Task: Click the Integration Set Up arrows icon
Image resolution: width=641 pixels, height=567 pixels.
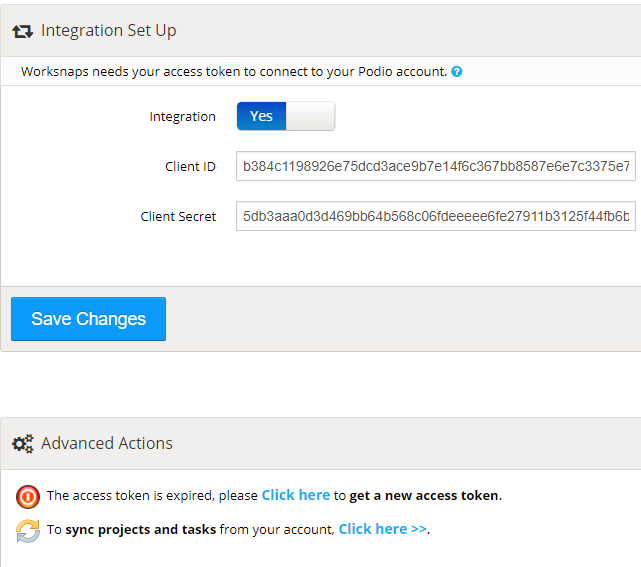Action: (22, 31)
